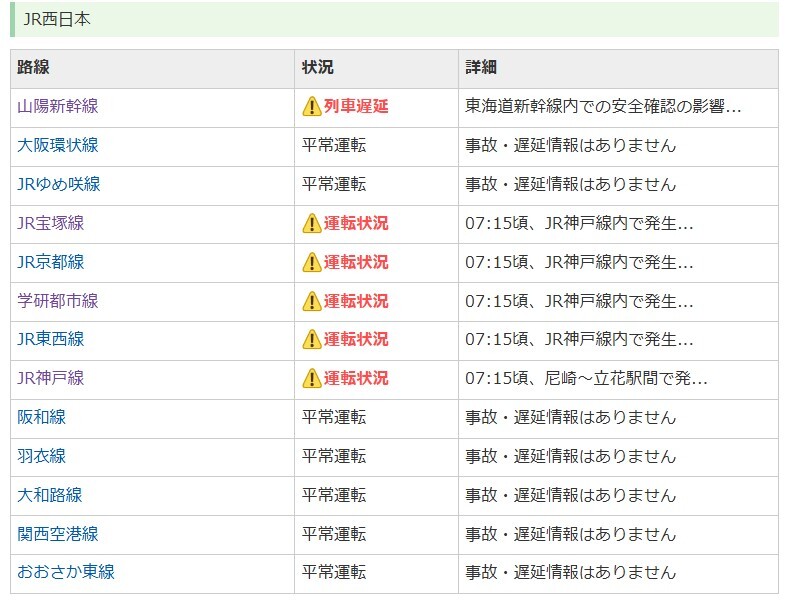
Task: Click warning icon beside 列車遅延 status
Action: 312,106
